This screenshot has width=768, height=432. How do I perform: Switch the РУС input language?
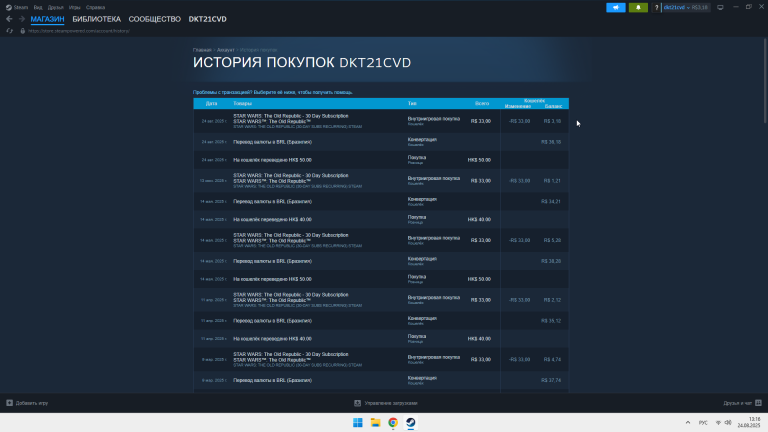(x=703, y=423)
